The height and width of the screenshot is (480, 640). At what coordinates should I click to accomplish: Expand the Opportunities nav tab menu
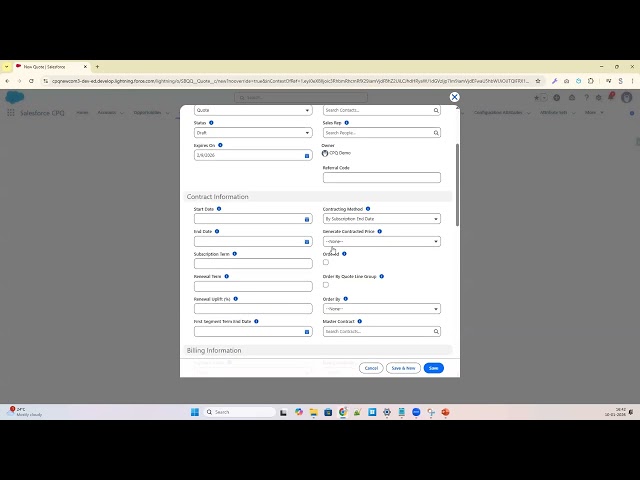(x=167, y=113)
